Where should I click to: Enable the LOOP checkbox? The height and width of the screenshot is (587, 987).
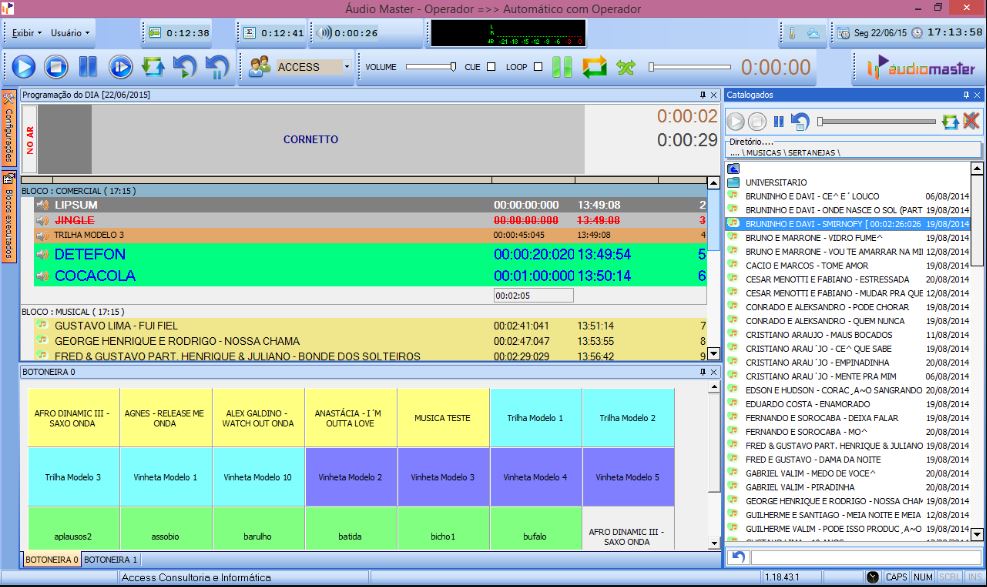point(538,67)
